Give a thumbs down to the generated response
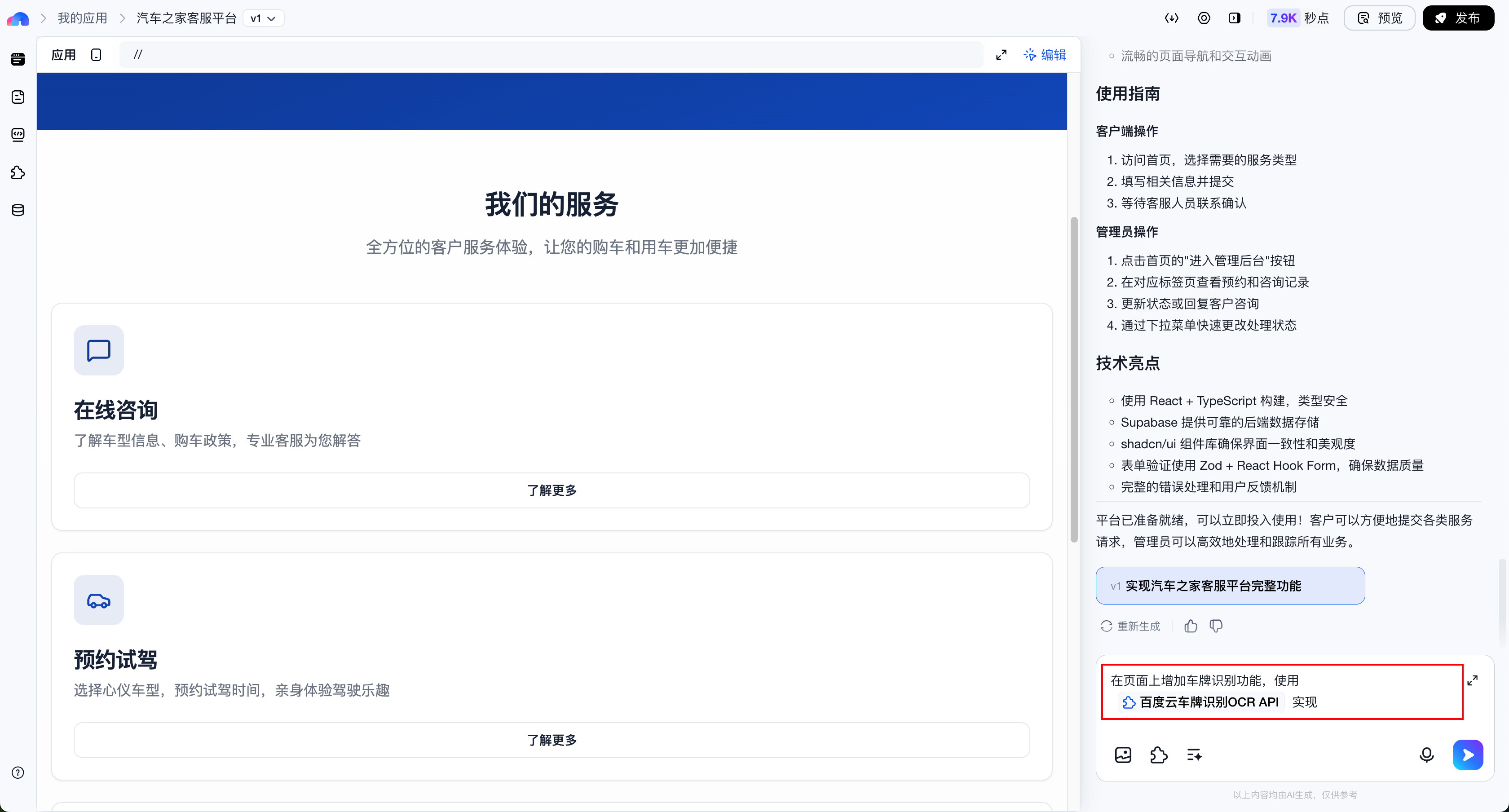 (x=1216, y=626)
